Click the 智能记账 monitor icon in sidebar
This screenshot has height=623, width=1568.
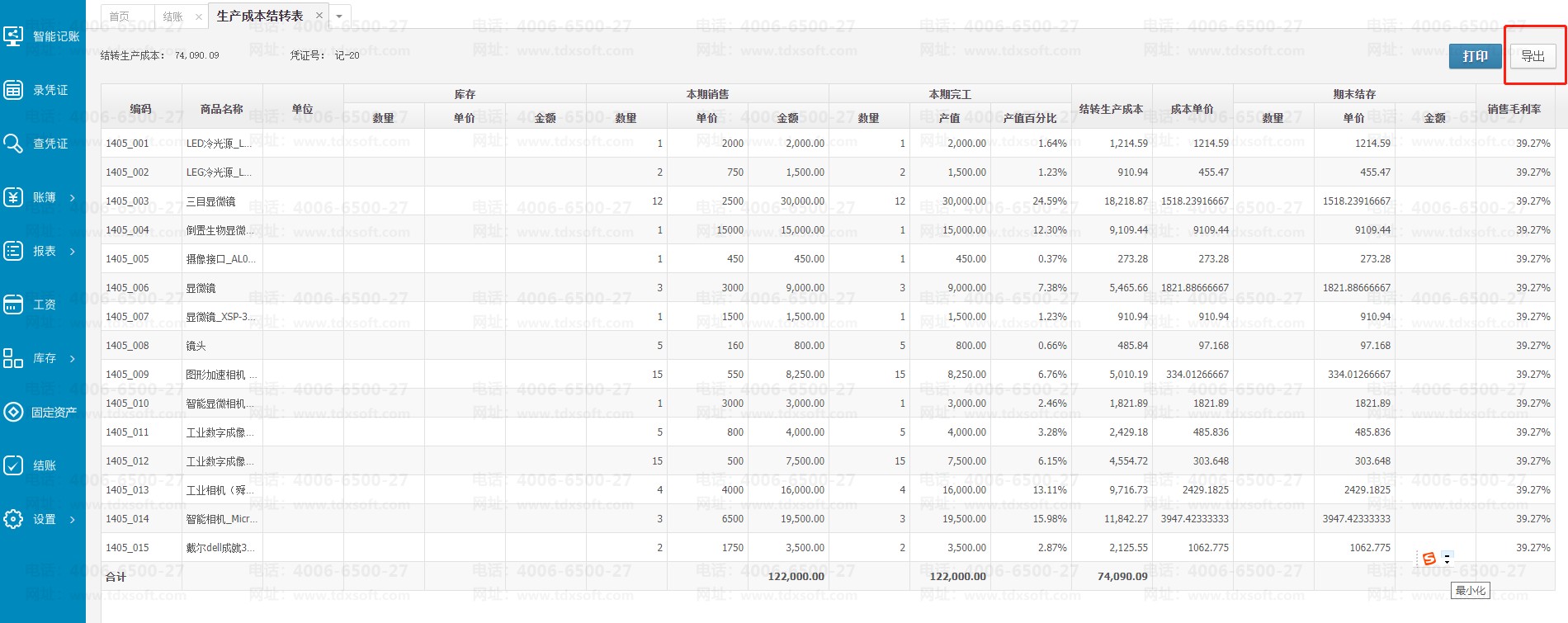13,36
